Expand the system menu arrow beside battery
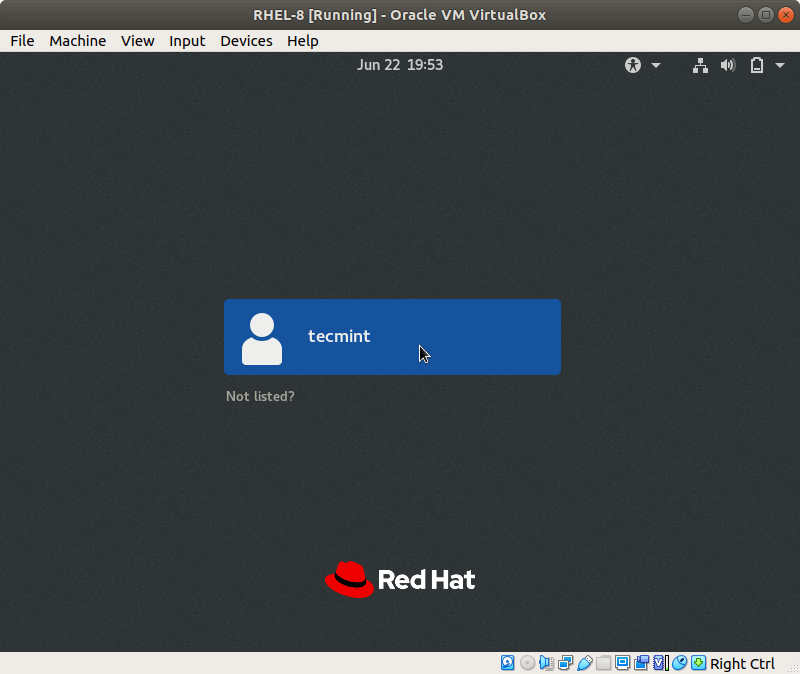This screenshot has width=800, height=674. pyautogui.click(x=780, y=65)
